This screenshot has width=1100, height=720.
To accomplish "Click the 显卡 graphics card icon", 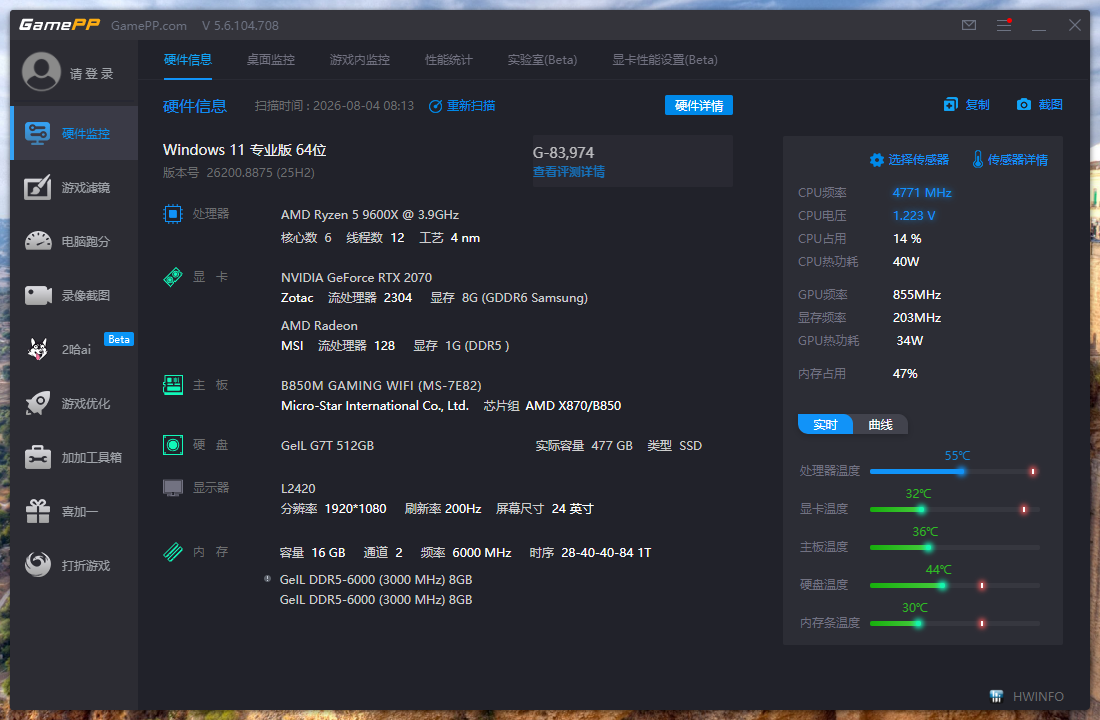I will (173, 277).
